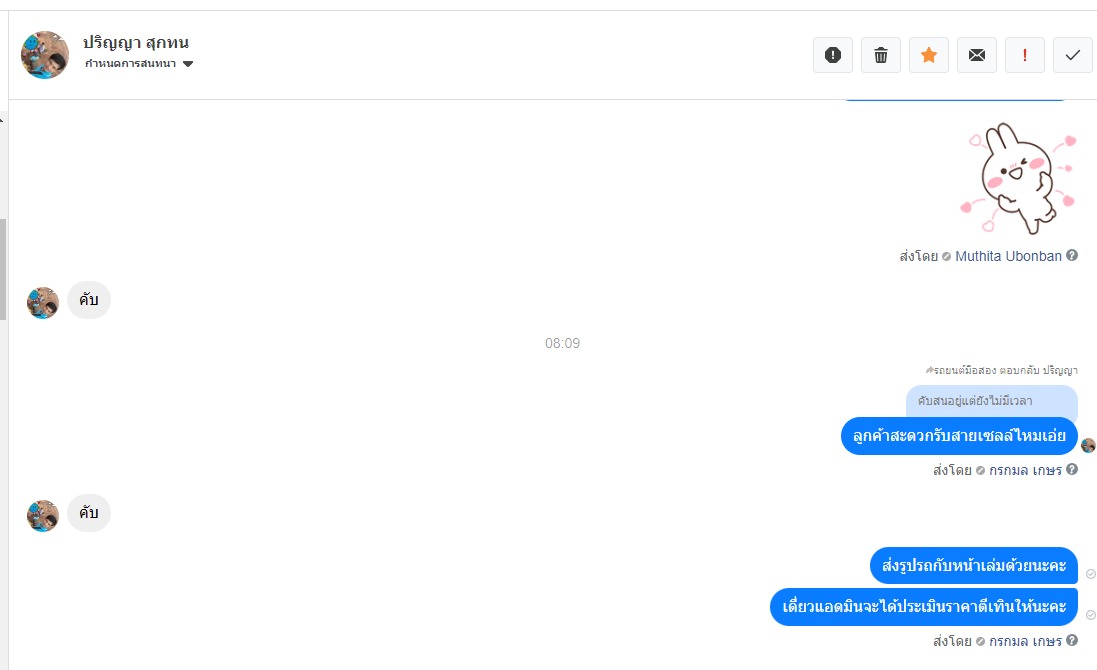Toggle the orange star follow-up icon

pyautogui.click(x=928, y=55)
